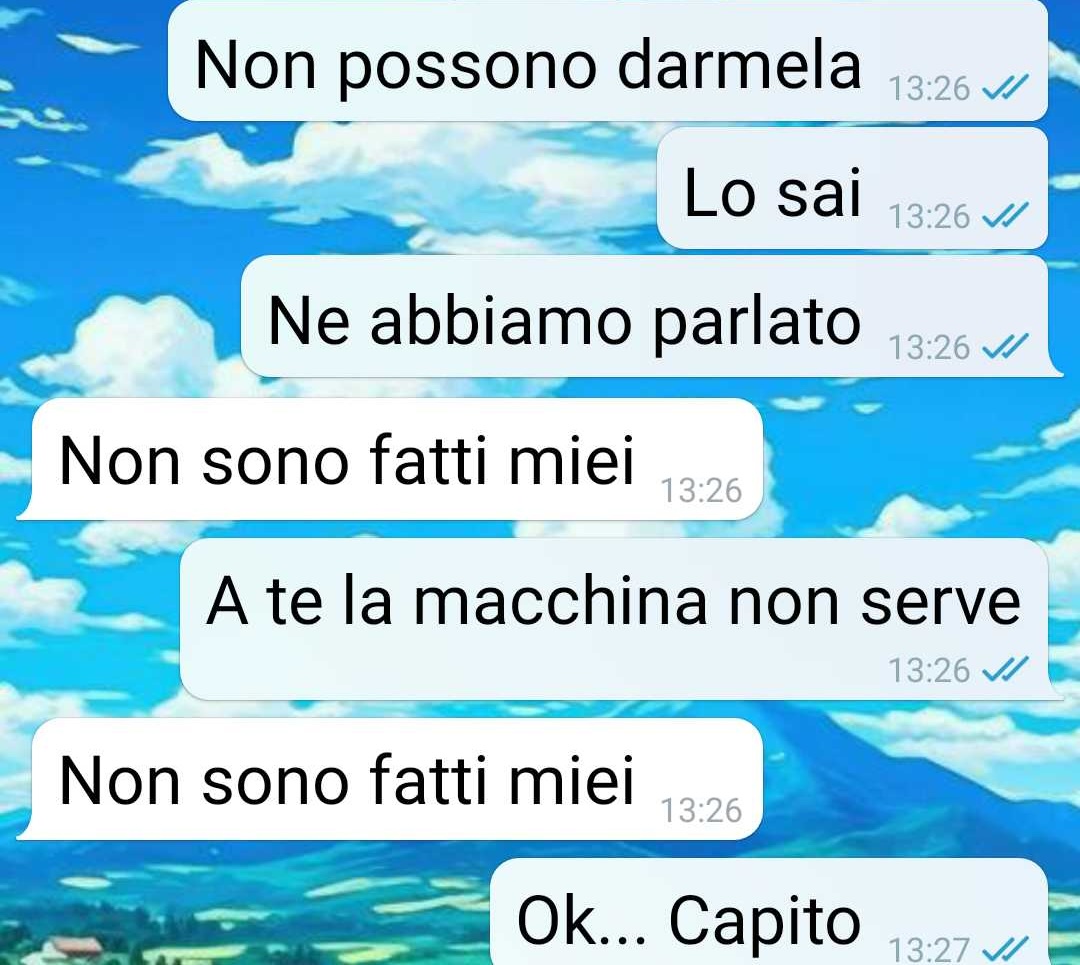This screenshot has height=965, width=1080.
Task: Select the 'Lo sai' message
Action: tap(853, 188)
